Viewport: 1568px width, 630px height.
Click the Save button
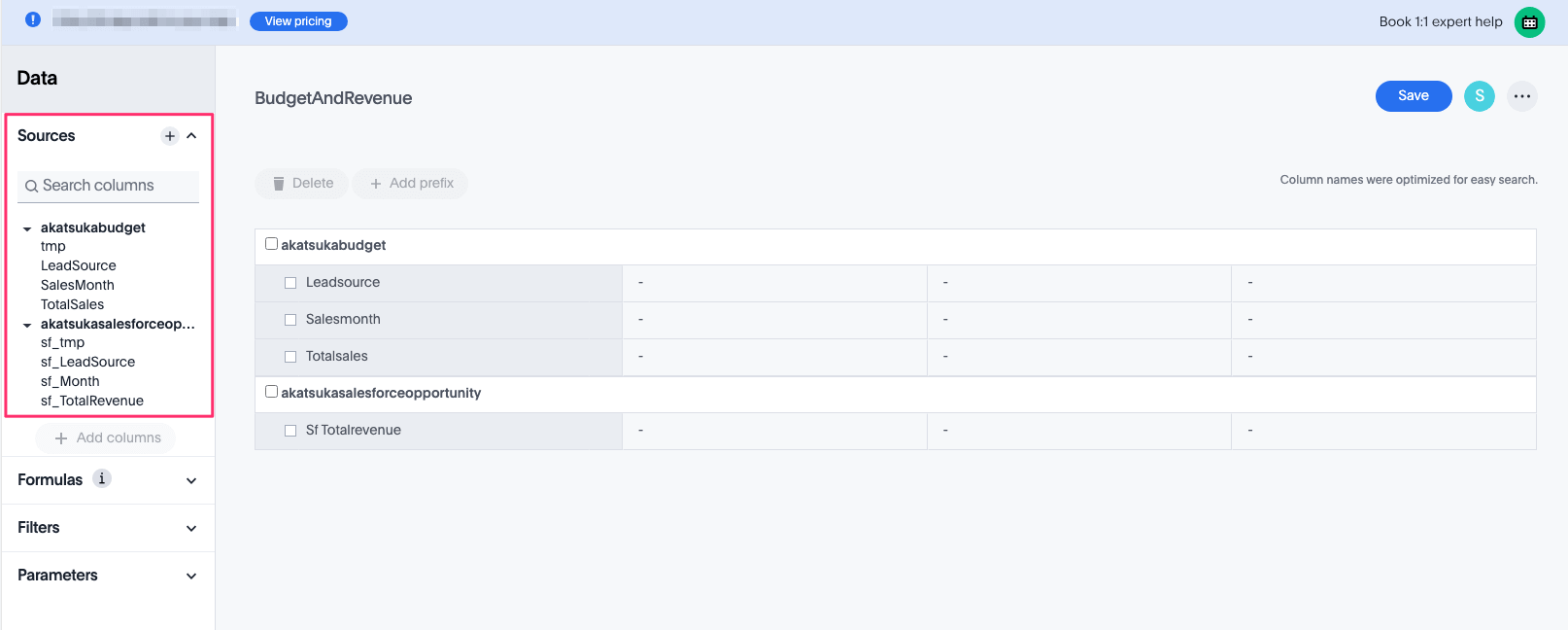[x=1414, y=96]
